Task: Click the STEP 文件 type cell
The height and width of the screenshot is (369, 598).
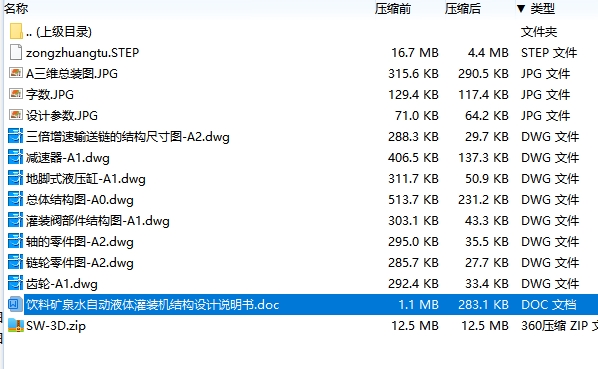Action: click(549, 53)
